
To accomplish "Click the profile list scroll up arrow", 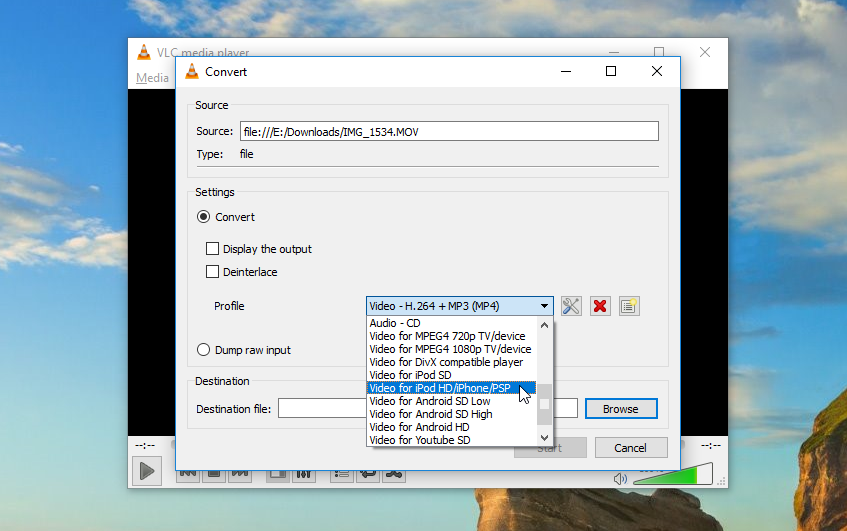I will coord(544,325).
